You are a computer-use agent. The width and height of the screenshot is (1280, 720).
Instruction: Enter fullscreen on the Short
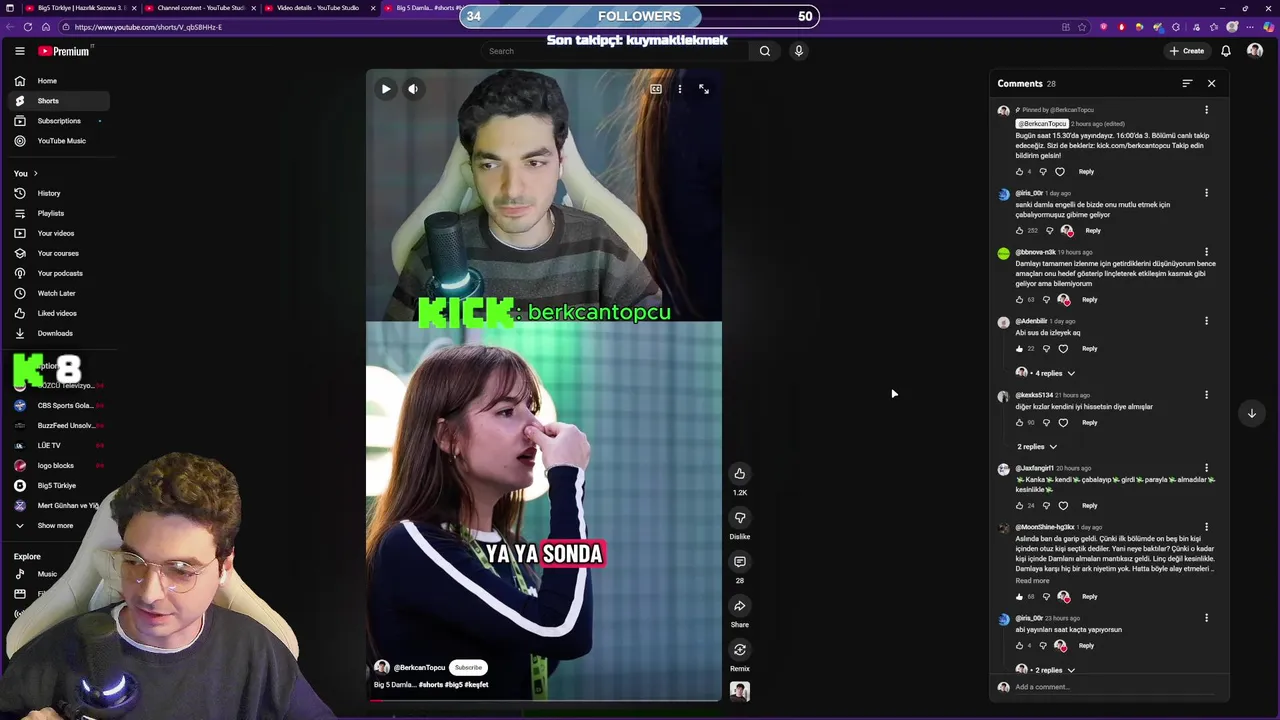click(704, 89)
